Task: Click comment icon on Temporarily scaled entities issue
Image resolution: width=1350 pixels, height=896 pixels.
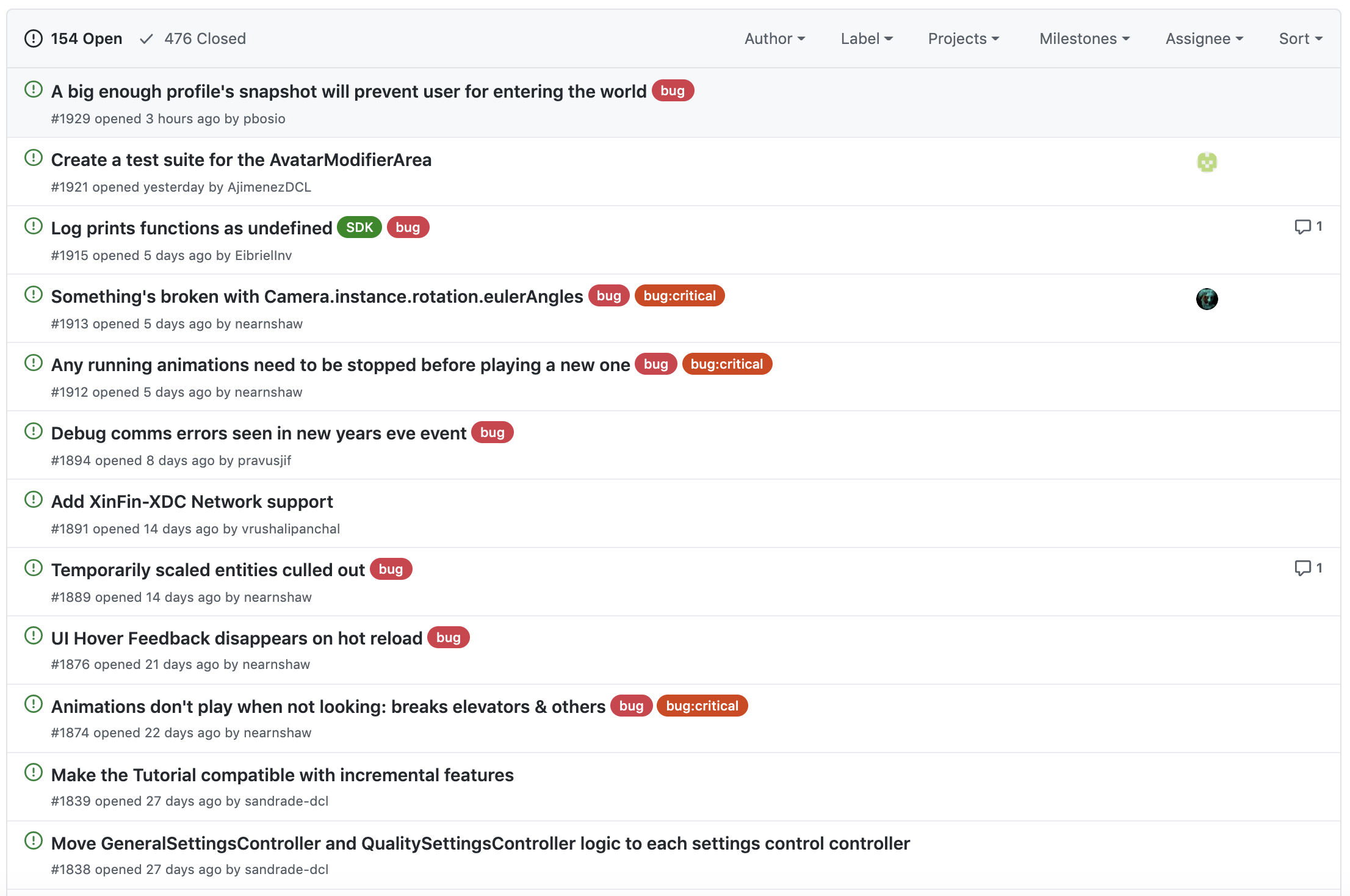Action: click(1302, 568)
